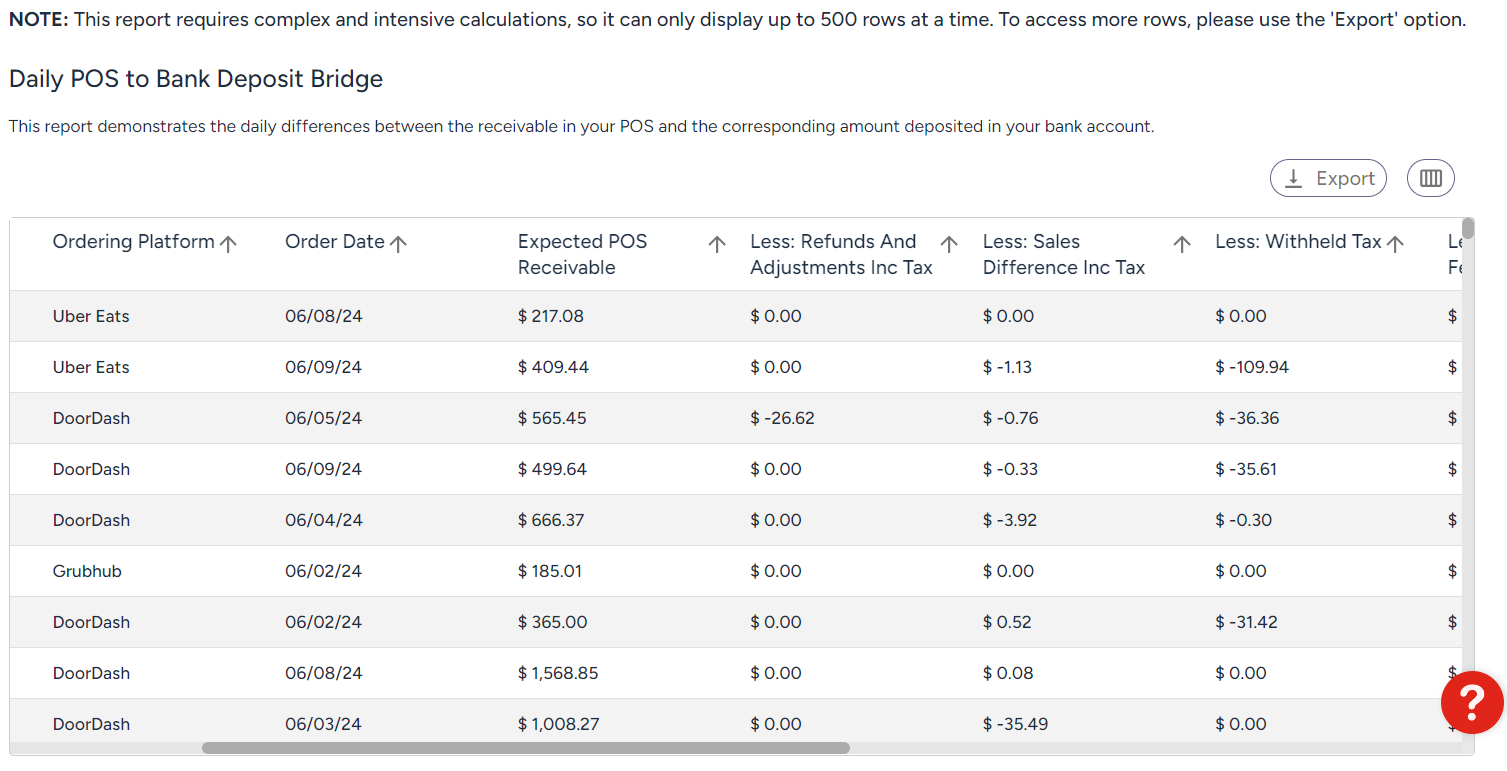Select DoorDash row with $1,568.85 receivable
The image size is (1507, 771).
coord(736,673)
